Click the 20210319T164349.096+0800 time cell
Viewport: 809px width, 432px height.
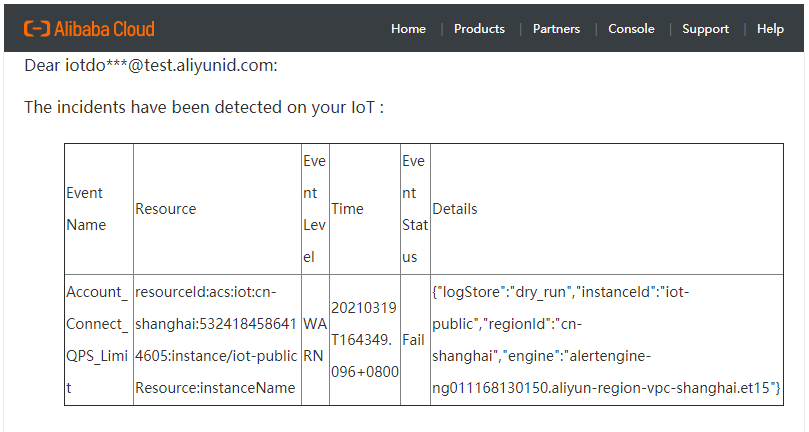[365, 340]
